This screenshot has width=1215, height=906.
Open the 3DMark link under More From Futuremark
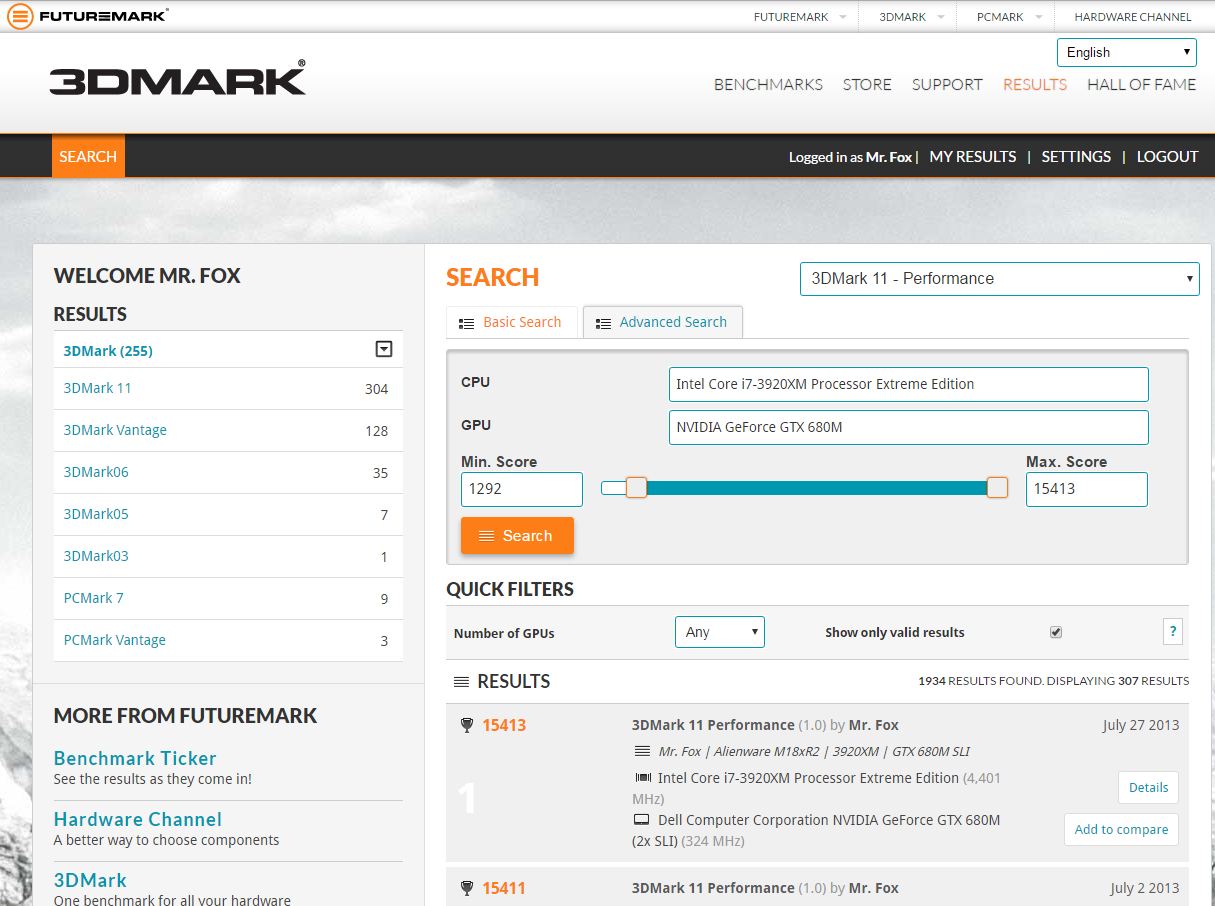coord(90,880)
